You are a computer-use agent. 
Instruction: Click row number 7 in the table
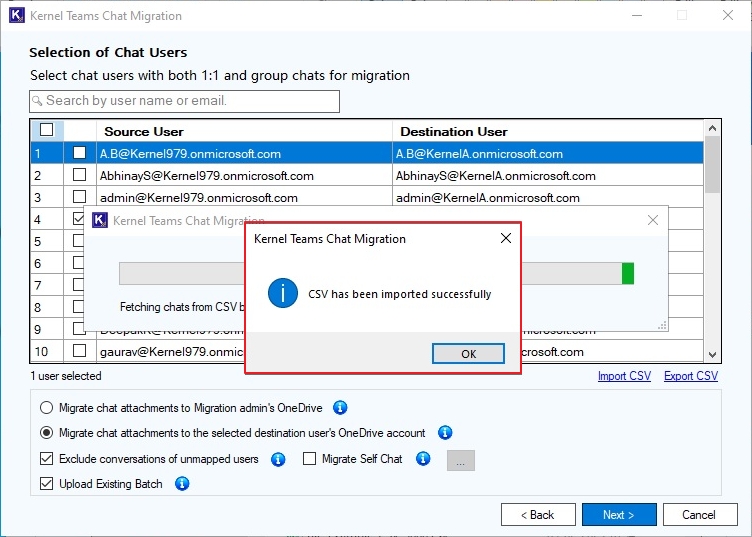(x=47, y=286)
